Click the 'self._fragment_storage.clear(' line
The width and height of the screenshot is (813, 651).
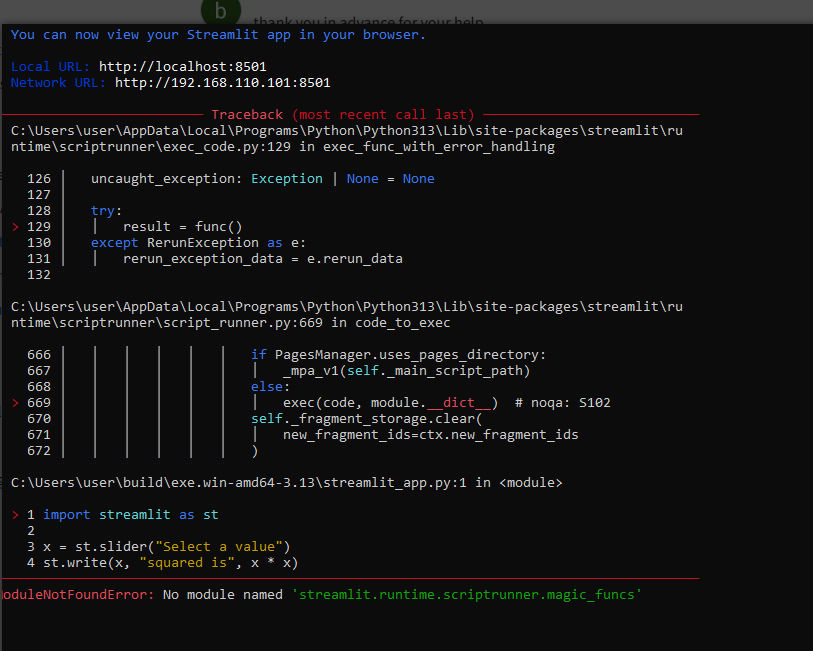coord(367,419)
